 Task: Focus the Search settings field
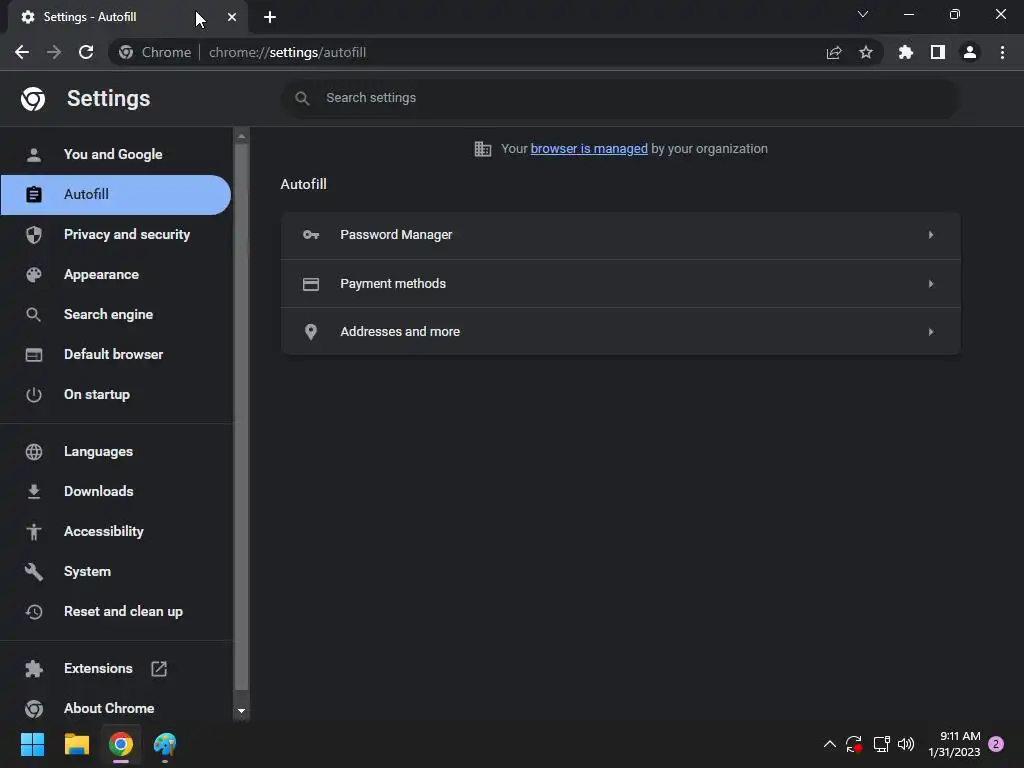[x=620, y=99]
